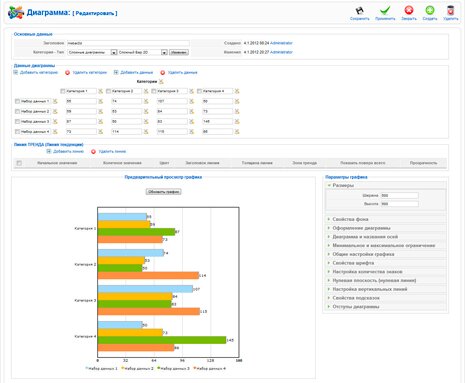Click the clear icon beside the Набор данных 4 field

55,132
